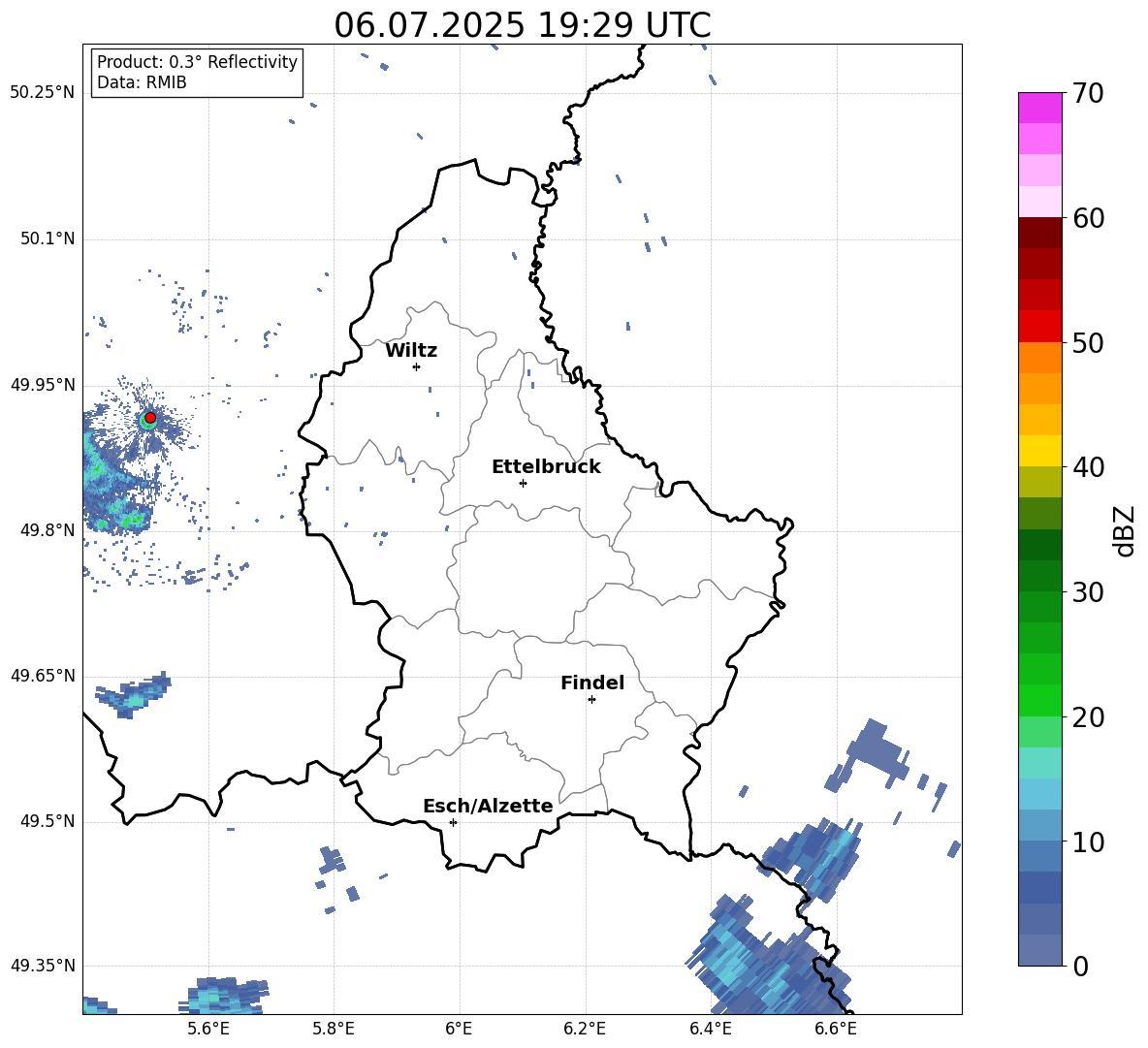This screenshot has height=1048, width=1148.
Task: Click the dBZ colorbar axis label
Action: pyautogui.click(x=1125, y=530)
